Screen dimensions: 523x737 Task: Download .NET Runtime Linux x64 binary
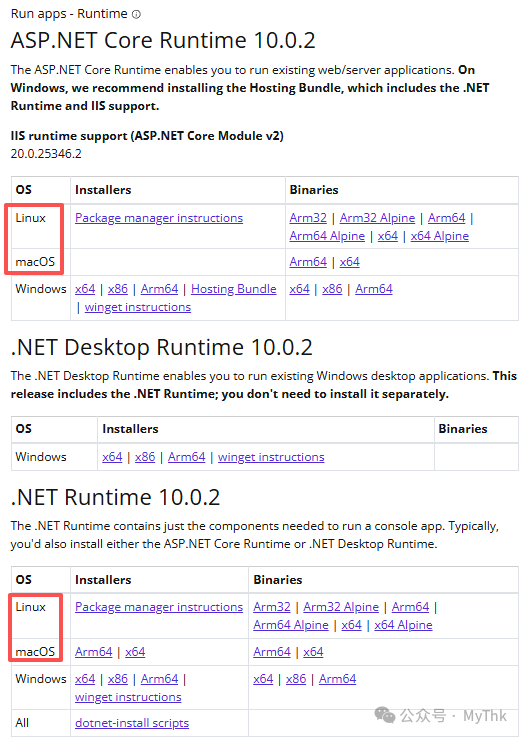[x=351, y=625]
